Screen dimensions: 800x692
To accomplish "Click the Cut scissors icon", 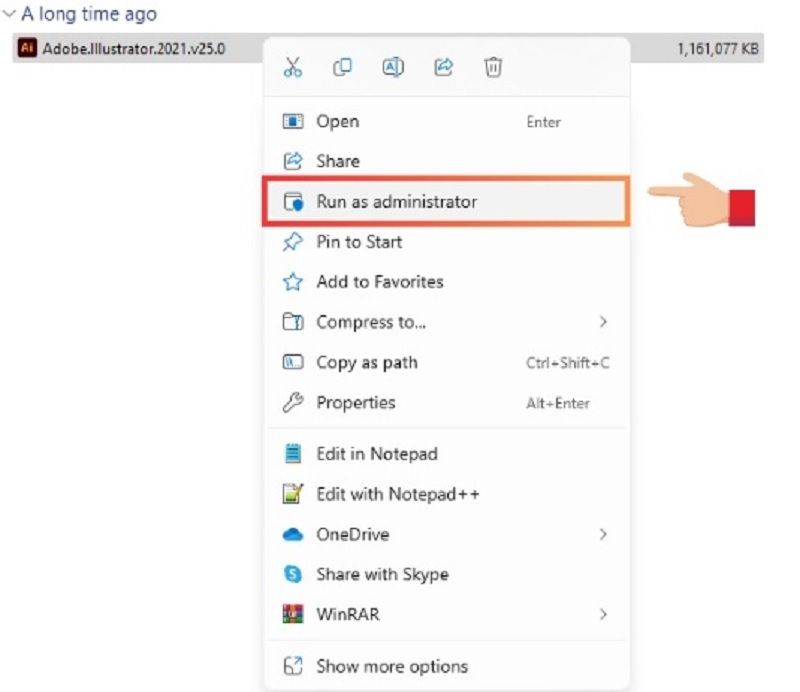I will point(292,68).
